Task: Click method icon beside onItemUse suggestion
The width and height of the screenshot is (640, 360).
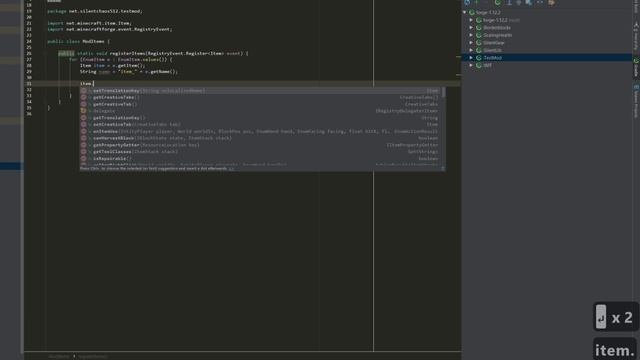Action: click(84, 131)
